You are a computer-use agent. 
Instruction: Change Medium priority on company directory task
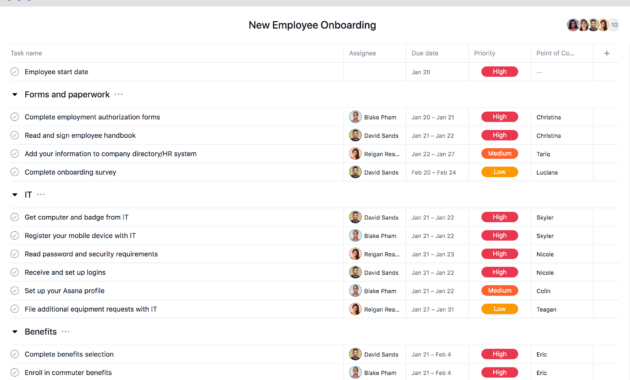[x=499, y=153]
